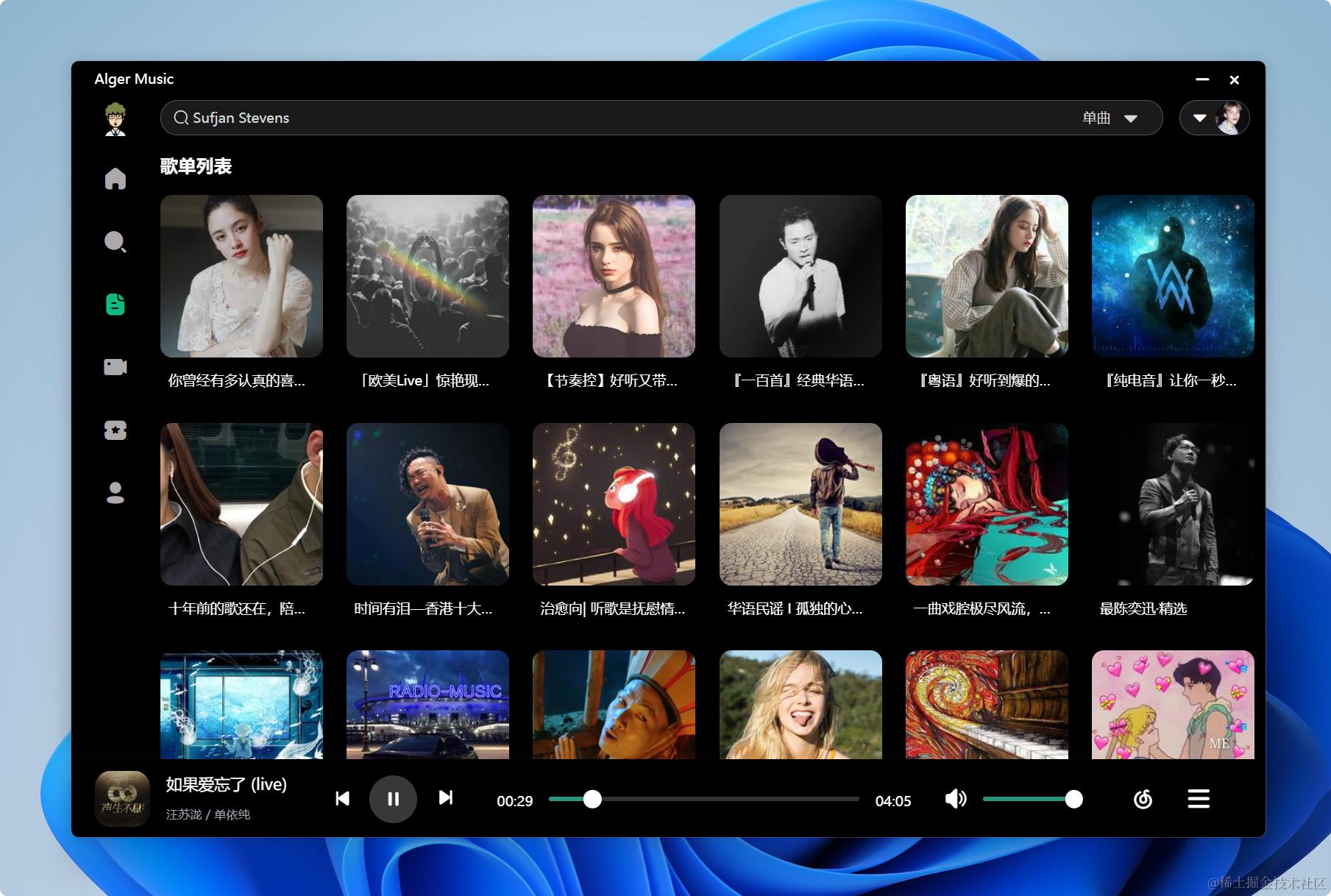Pause the current song

(x=393, y=799)
